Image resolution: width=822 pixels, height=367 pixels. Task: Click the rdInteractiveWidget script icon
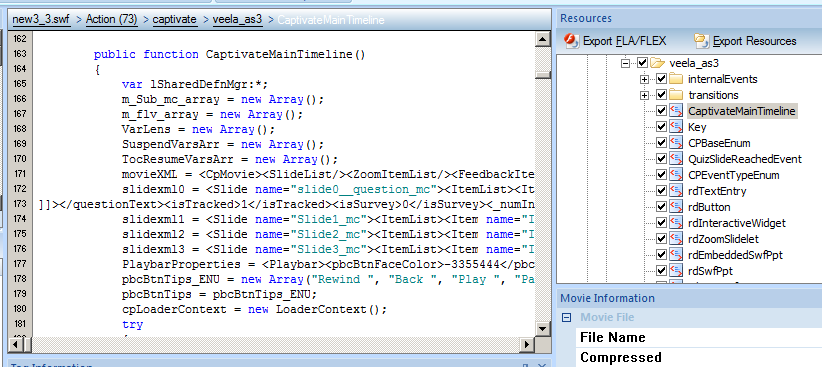[676, 223]
